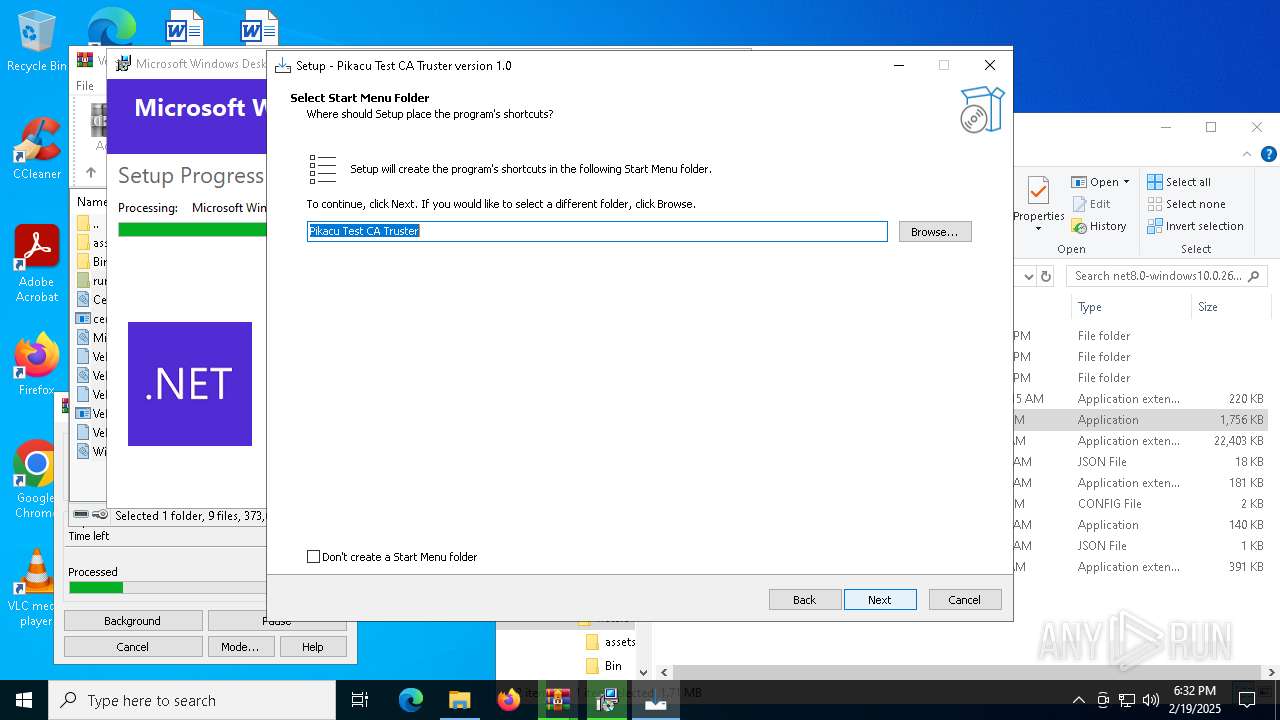Open Recycle Bin desktop icon
1280x720 pixels.
point(36,40)
